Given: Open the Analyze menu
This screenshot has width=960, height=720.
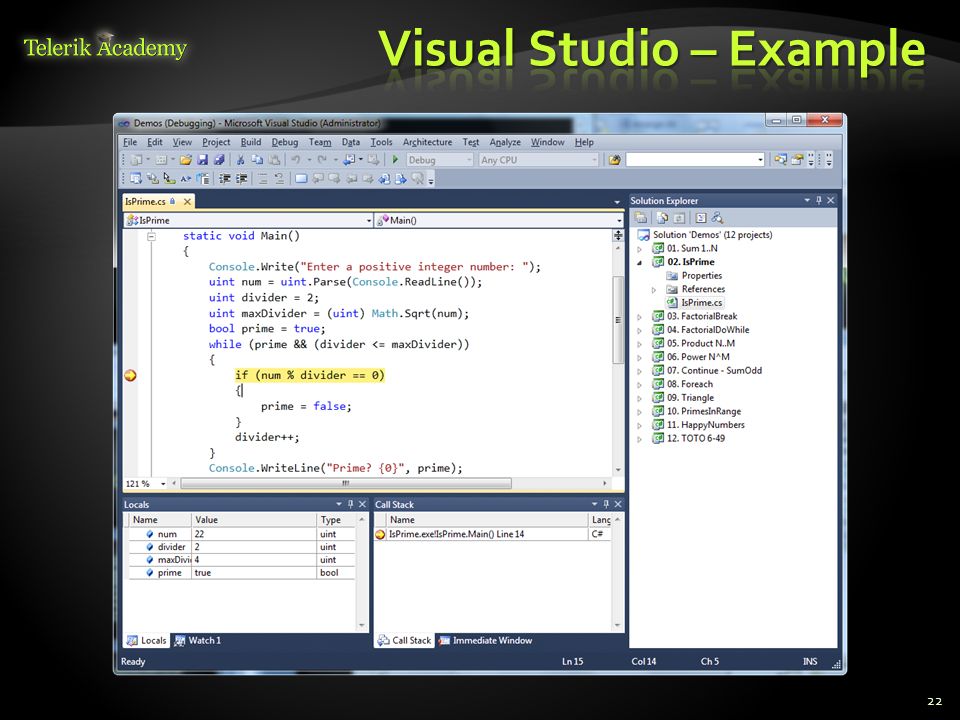Looking at the screenshot, I should [x=505, y=142].
